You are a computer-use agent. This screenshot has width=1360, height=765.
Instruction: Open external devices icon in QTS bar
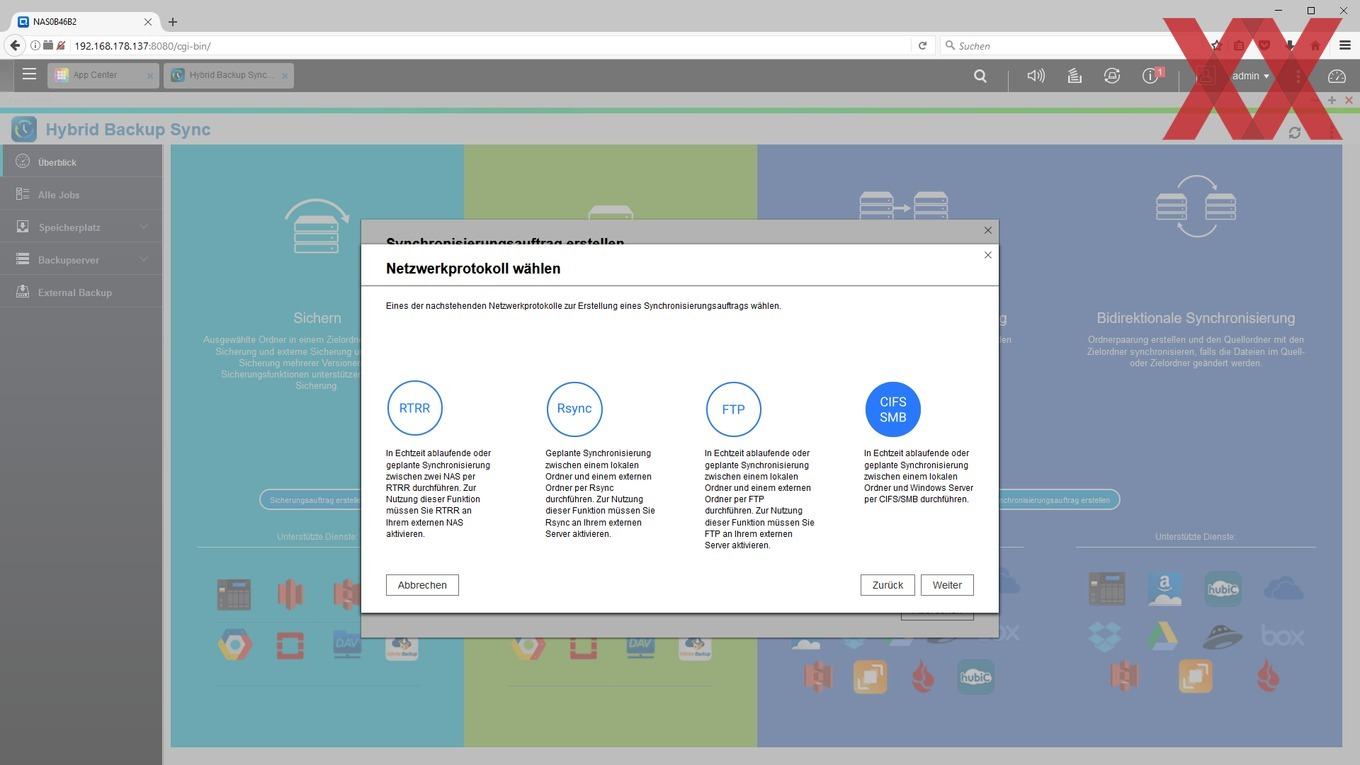click(x=1112, y=76)
